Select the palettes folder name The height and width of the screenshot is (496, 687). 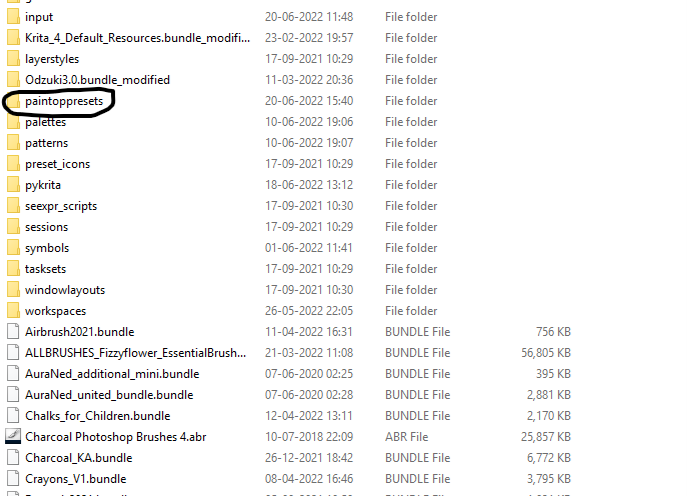(x=46, y=122)
